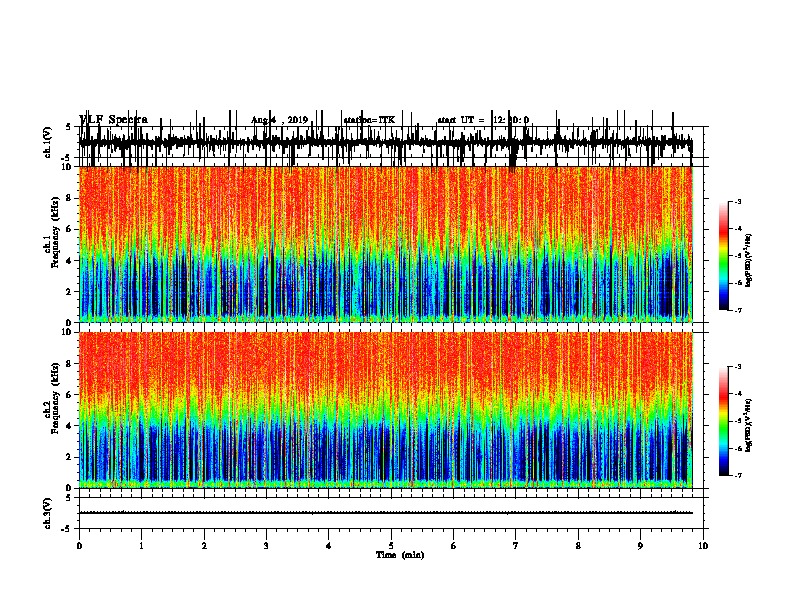
Task: Click the time-axis tick label "3"
Action: (x=266, y=546)
